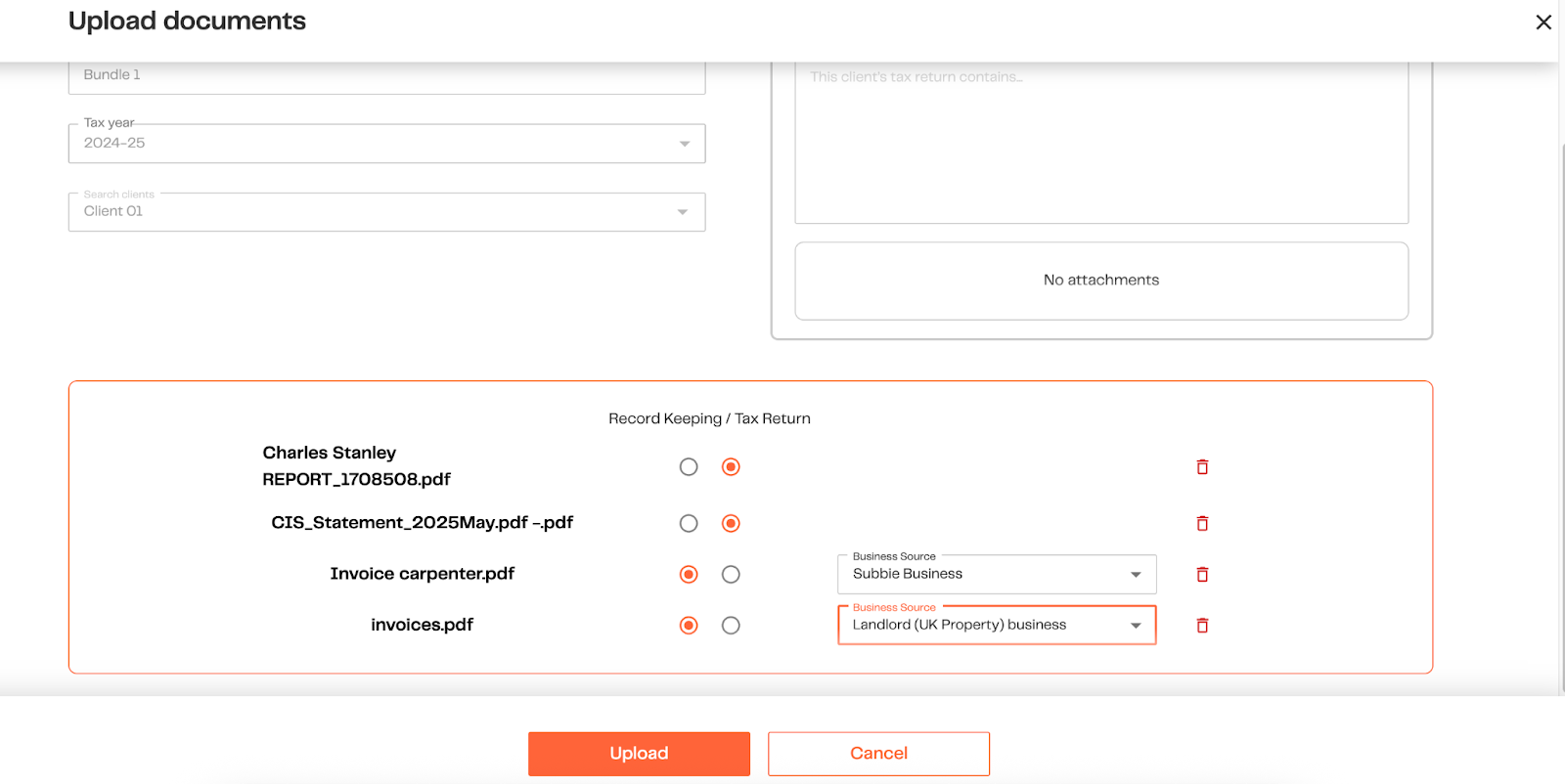Click the No attachments area
The image size is (1565, 784).
(x=1101, y=281)
